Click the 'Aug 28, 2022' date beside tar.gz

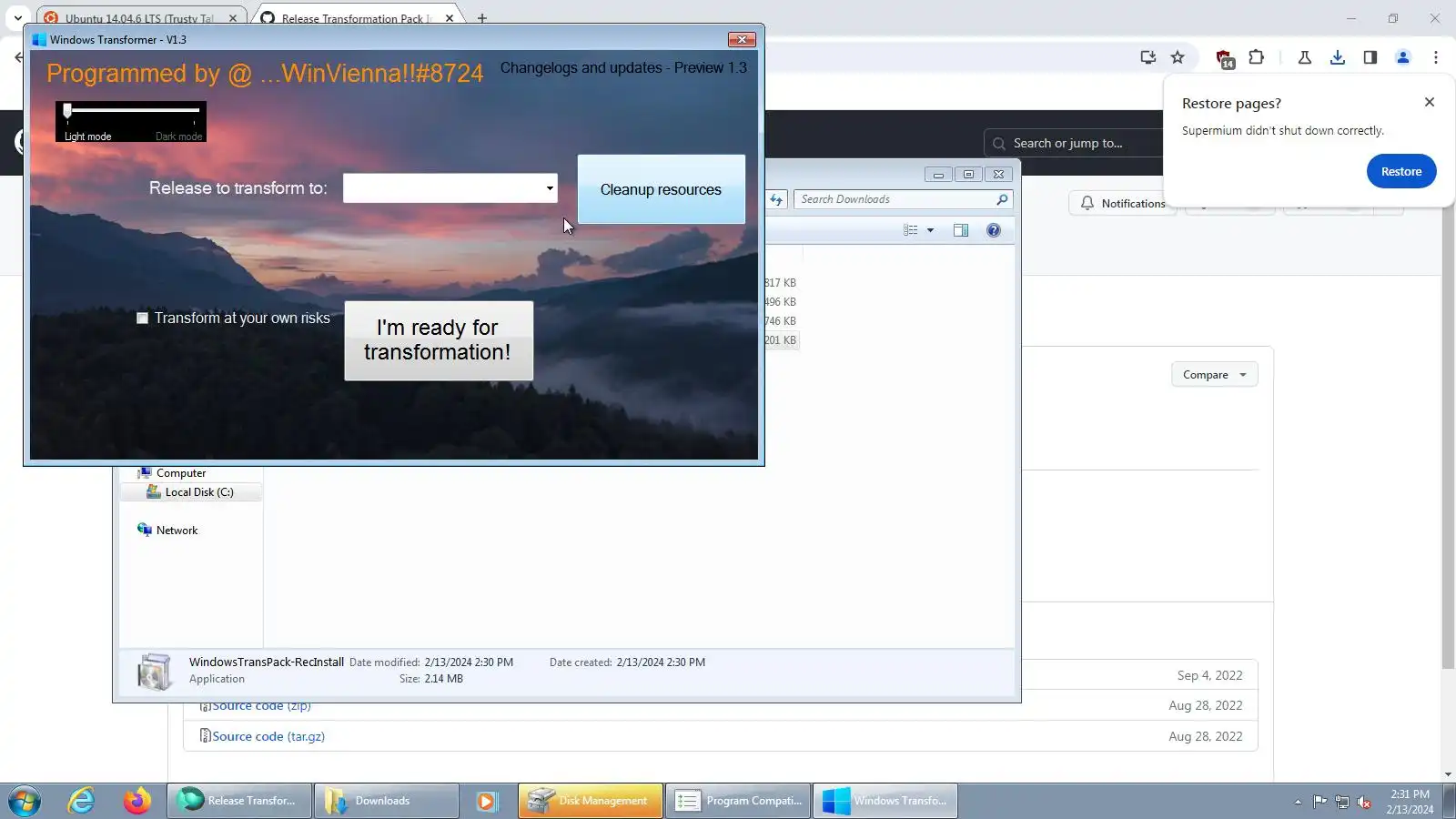(1206, 736)
